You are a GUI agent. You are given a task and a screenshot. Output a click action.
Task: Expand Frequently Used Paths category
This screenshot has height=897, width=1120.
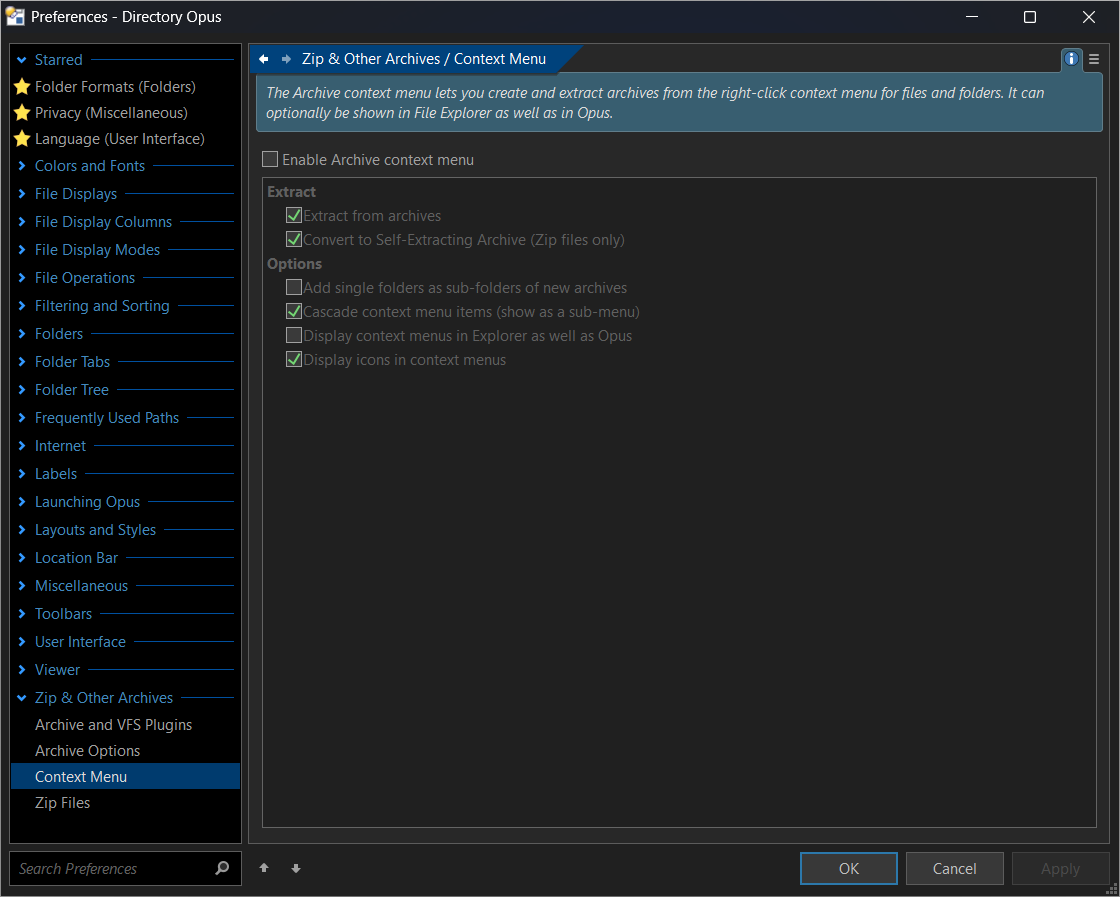point(21,418)
